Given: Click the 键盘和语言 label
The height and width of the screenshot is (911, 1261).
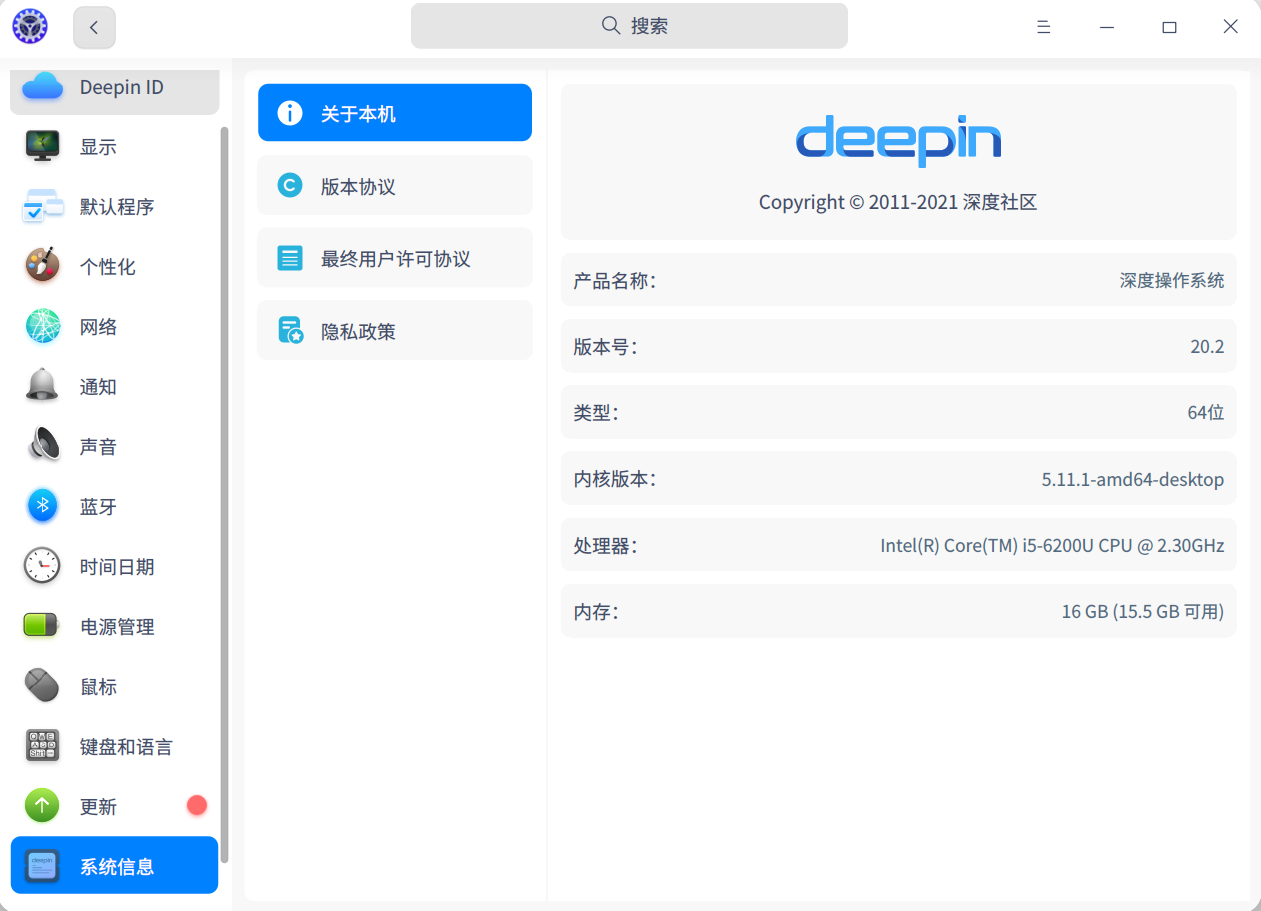Looking at the screenshot, I should [x=126, y=747].
